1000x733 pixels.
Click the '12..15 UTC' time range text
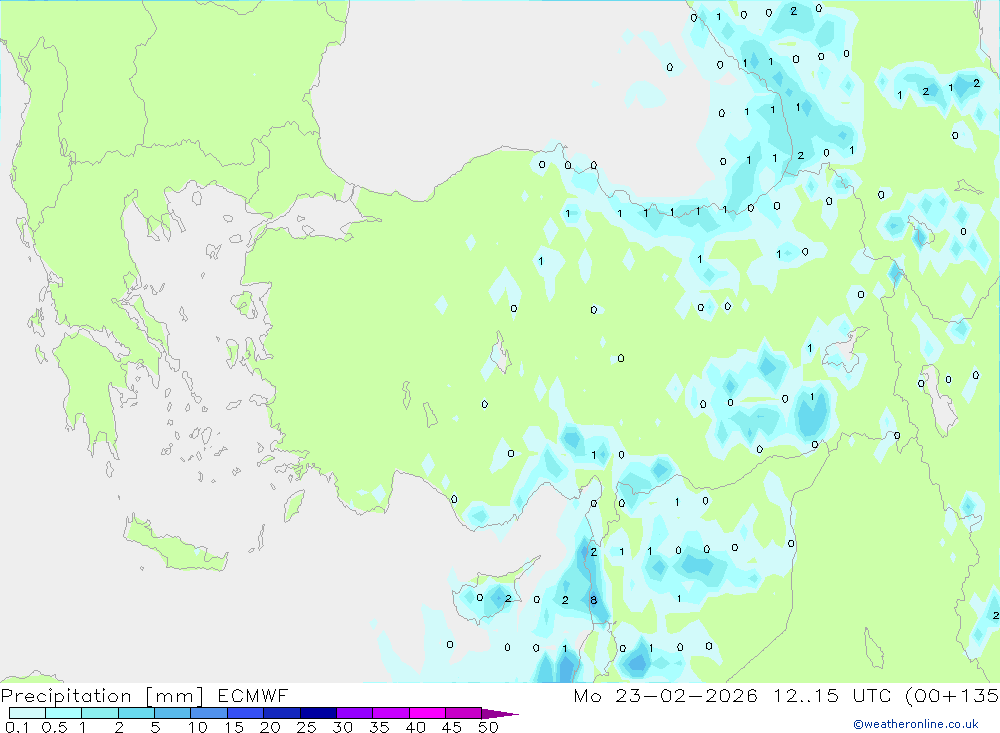832,695
